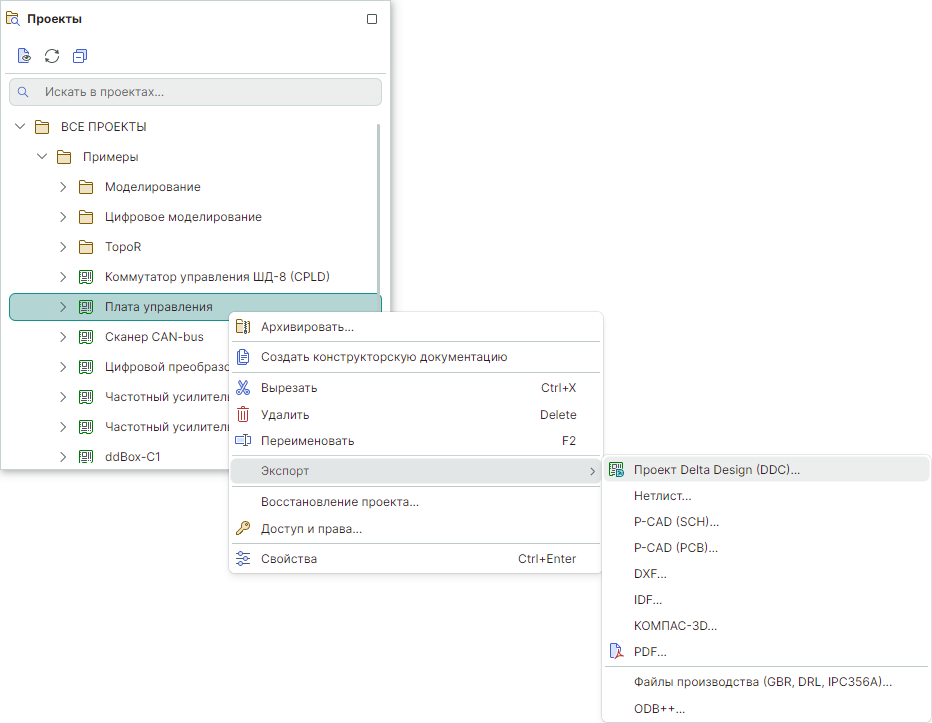Click the scissors icon next to Вырезать
Screen dimensions: 932x723
coord(242,388)
